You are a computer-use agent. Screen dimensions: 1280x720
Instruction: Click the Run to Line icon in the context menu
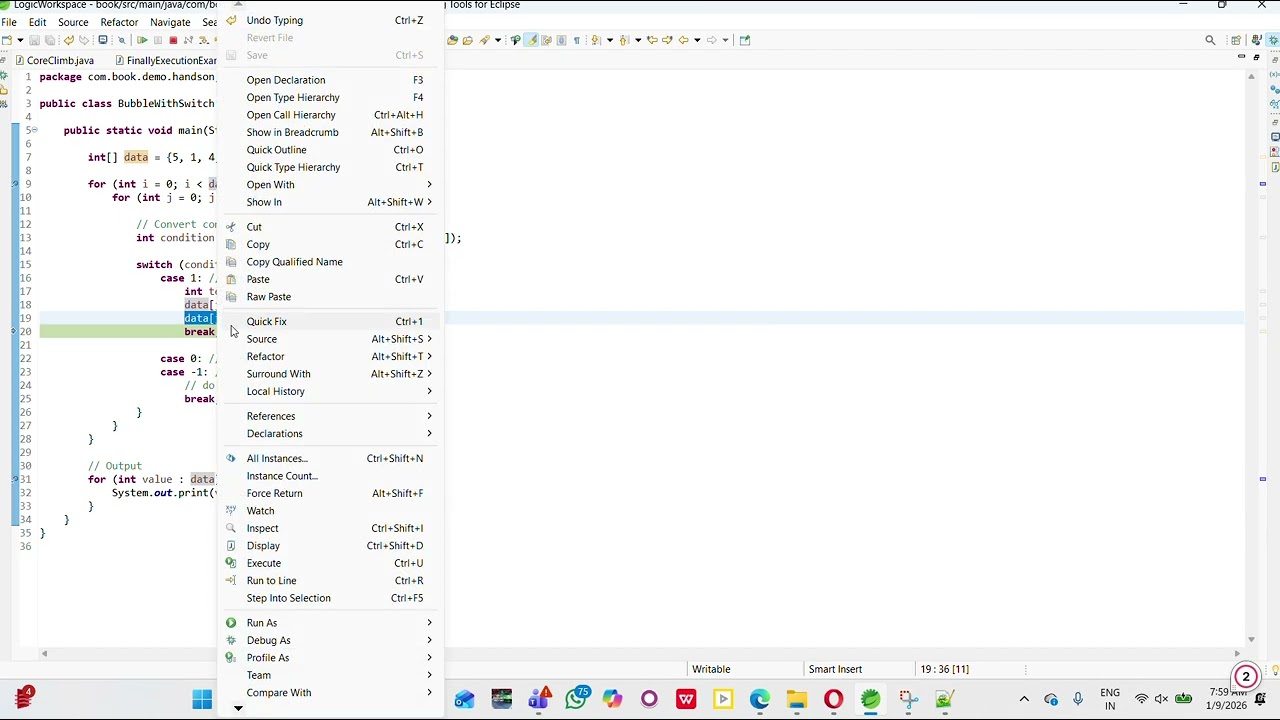[231, 581]
